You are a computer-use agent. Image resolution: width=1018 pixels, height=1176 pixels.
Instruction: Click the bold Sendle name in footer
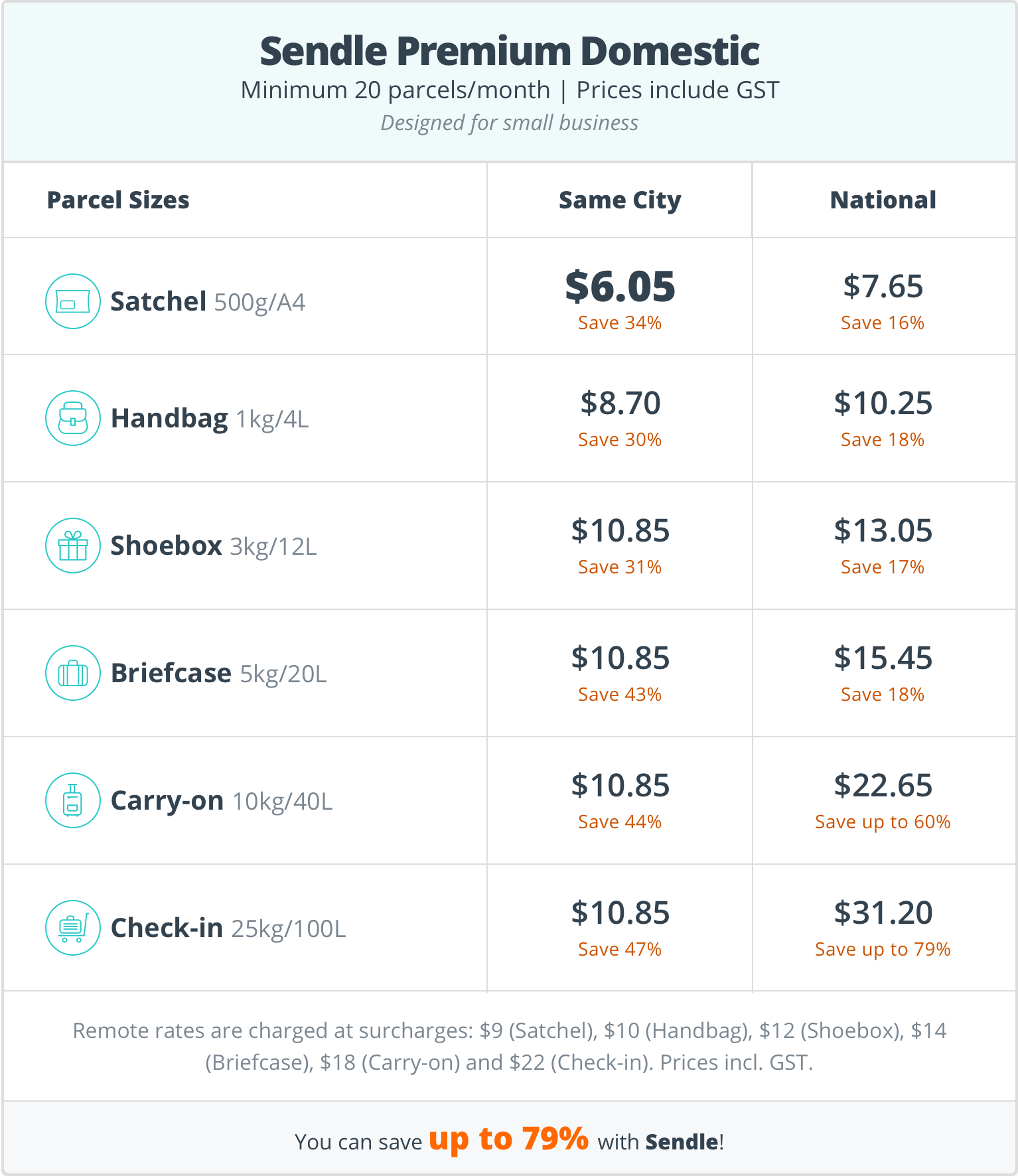click(x=682, y=1142)
